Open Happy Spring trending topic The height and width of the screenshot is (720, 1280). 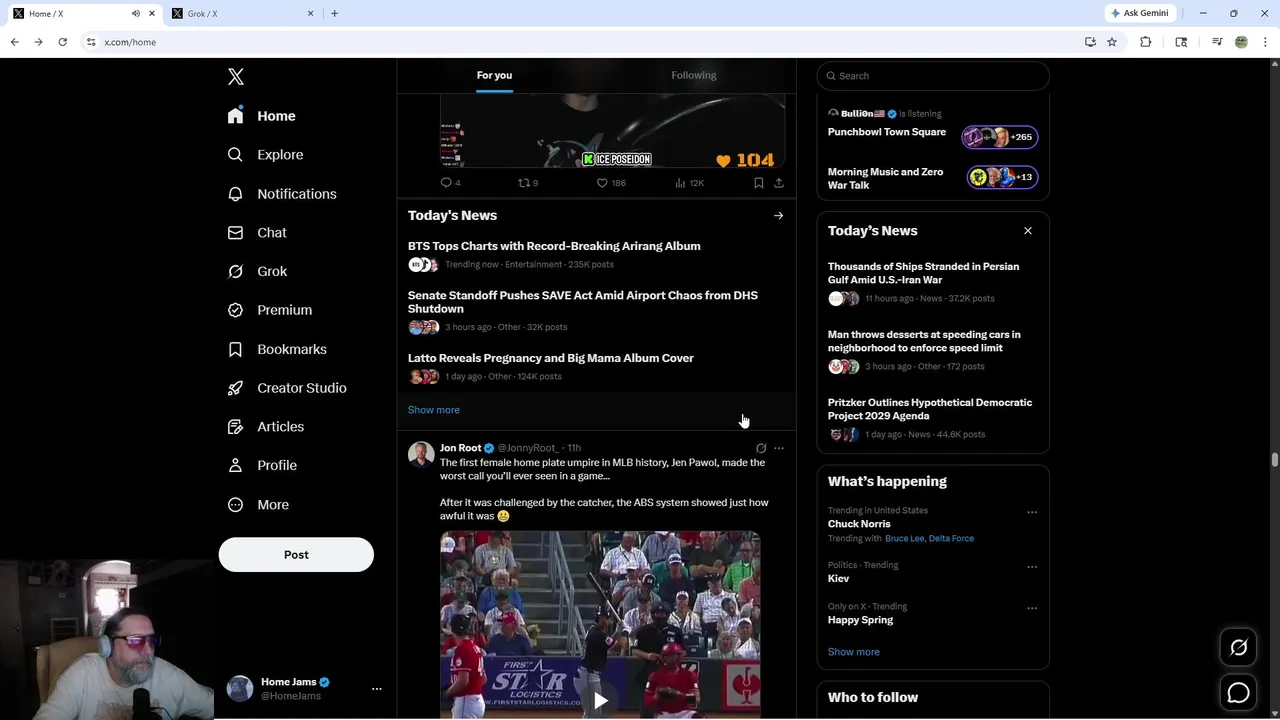[860, 620]
